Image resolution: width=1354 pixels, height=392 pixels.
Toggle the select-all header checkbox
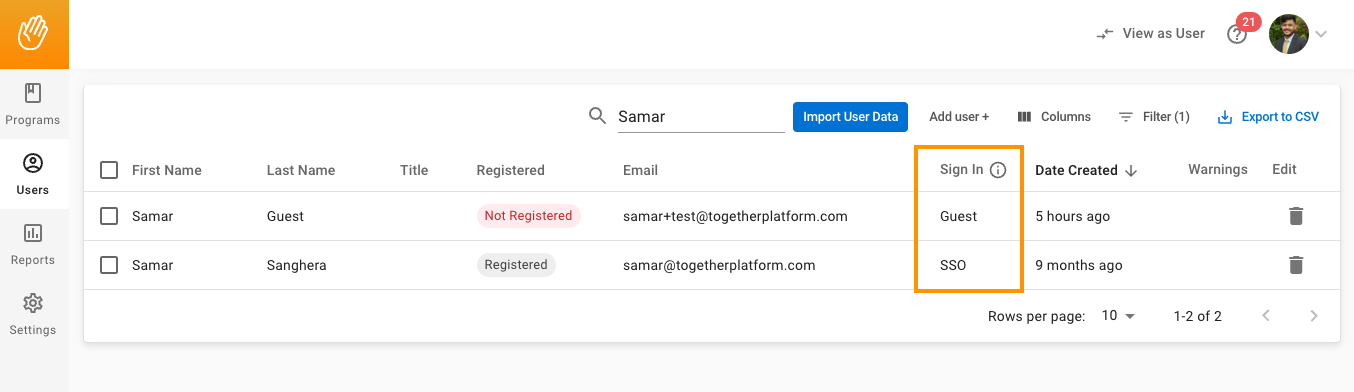point(110,170)
